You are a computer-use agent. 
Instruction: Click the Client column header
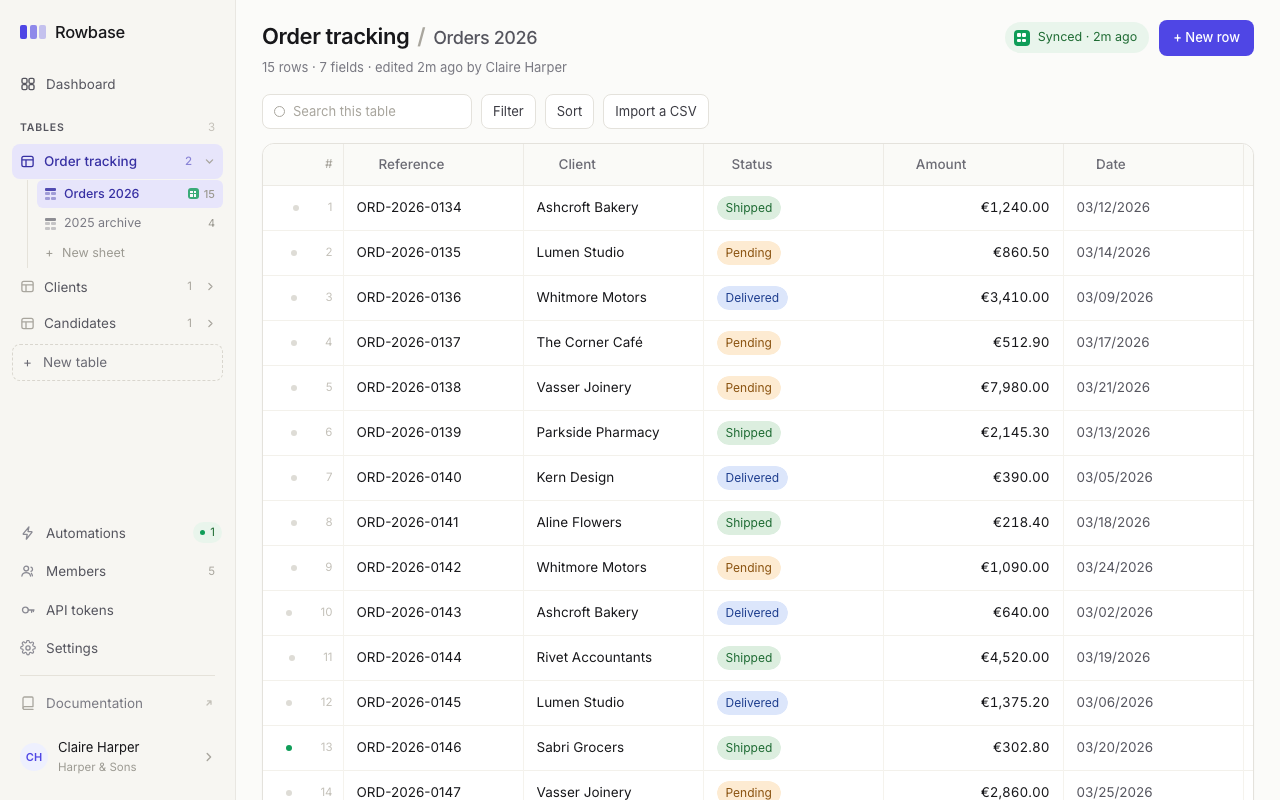click(614, 164)
